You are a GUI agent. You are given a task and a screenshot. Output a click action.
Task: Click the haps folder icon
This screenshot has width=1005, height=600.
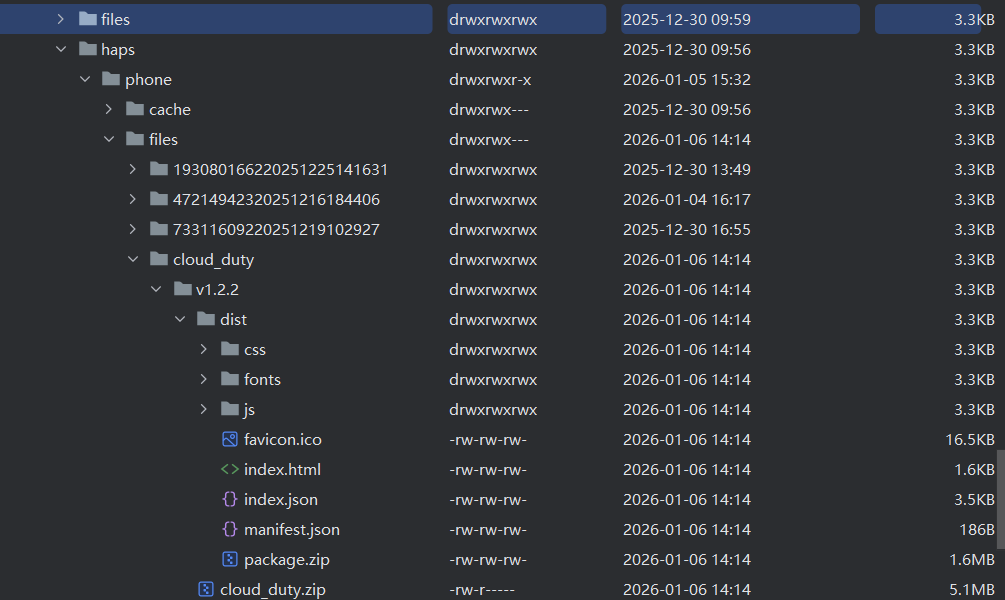pos(87,49)
